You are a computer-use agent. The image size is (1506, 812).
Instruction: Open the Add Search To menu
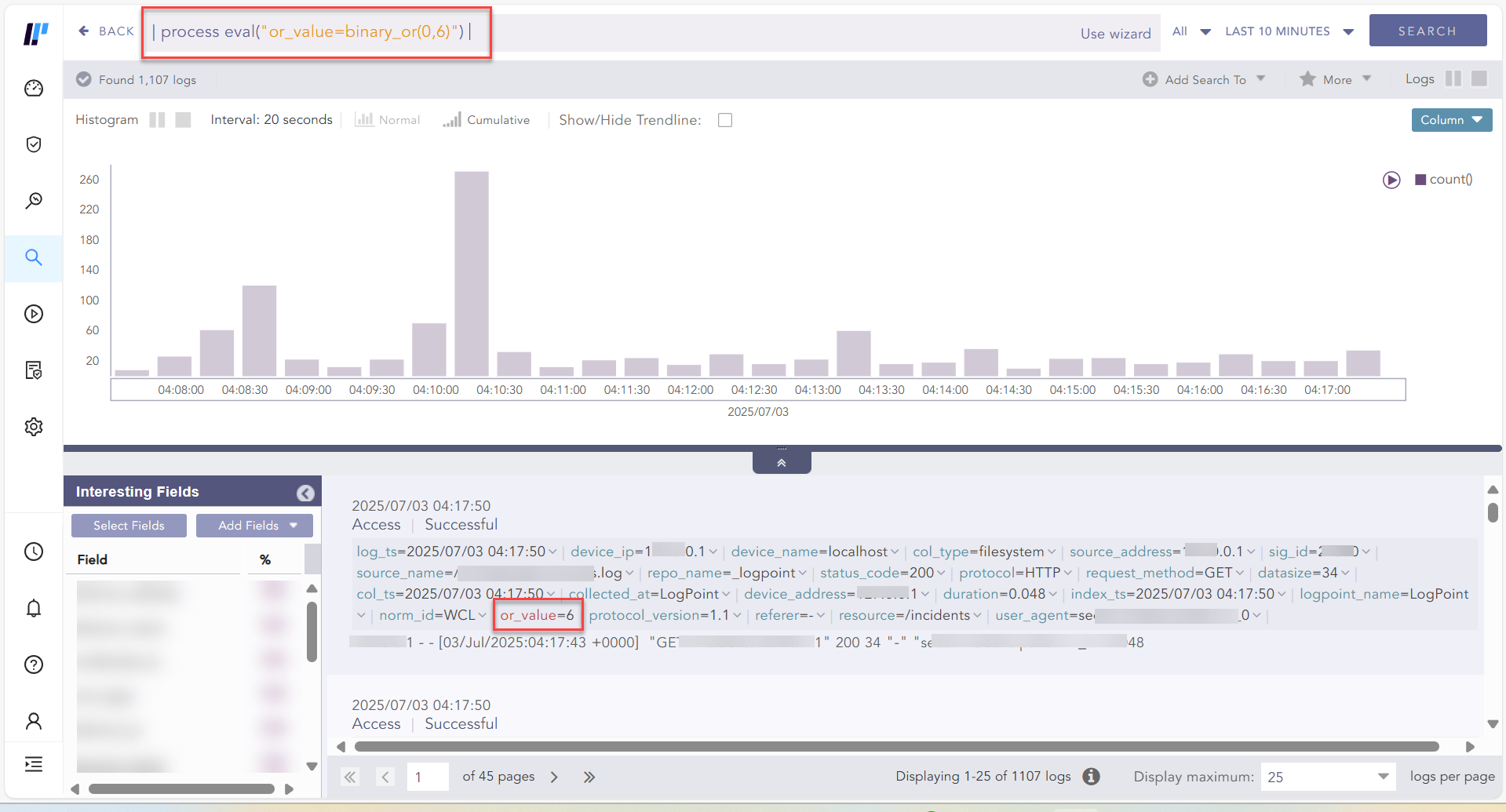(1205, 79)
